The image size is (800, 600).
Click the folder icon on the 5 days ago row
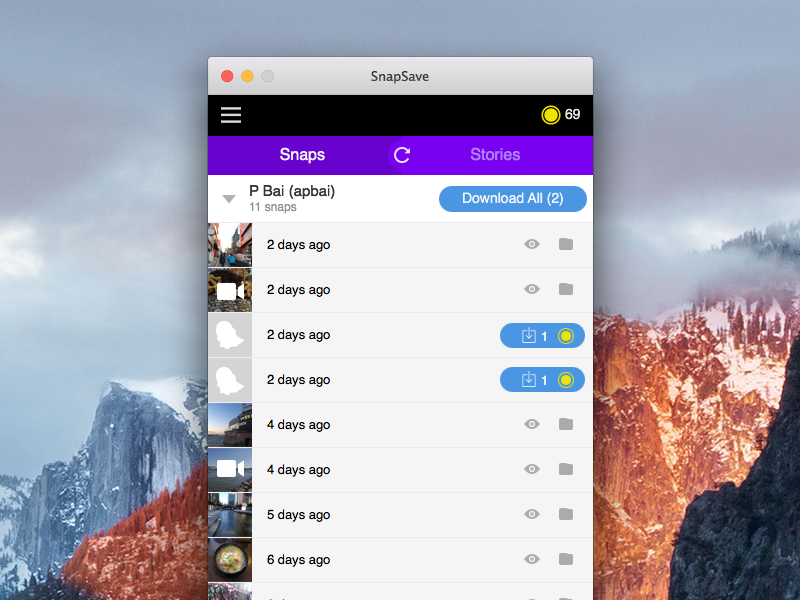566,514
